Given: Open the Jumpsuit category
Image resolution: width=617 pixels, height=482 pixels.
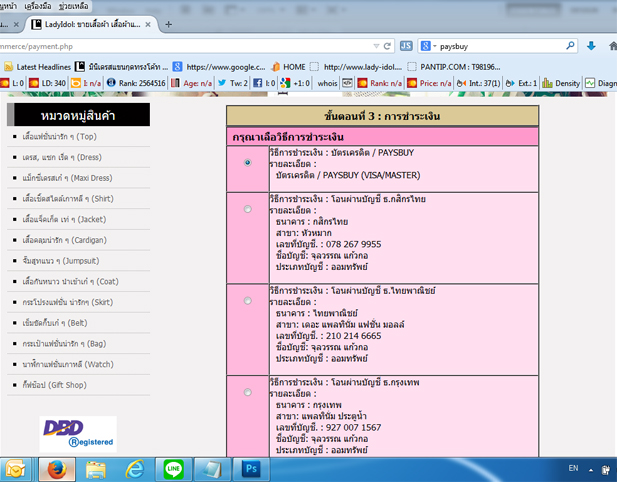Looking at the screenshot, I should click(61, 261).
